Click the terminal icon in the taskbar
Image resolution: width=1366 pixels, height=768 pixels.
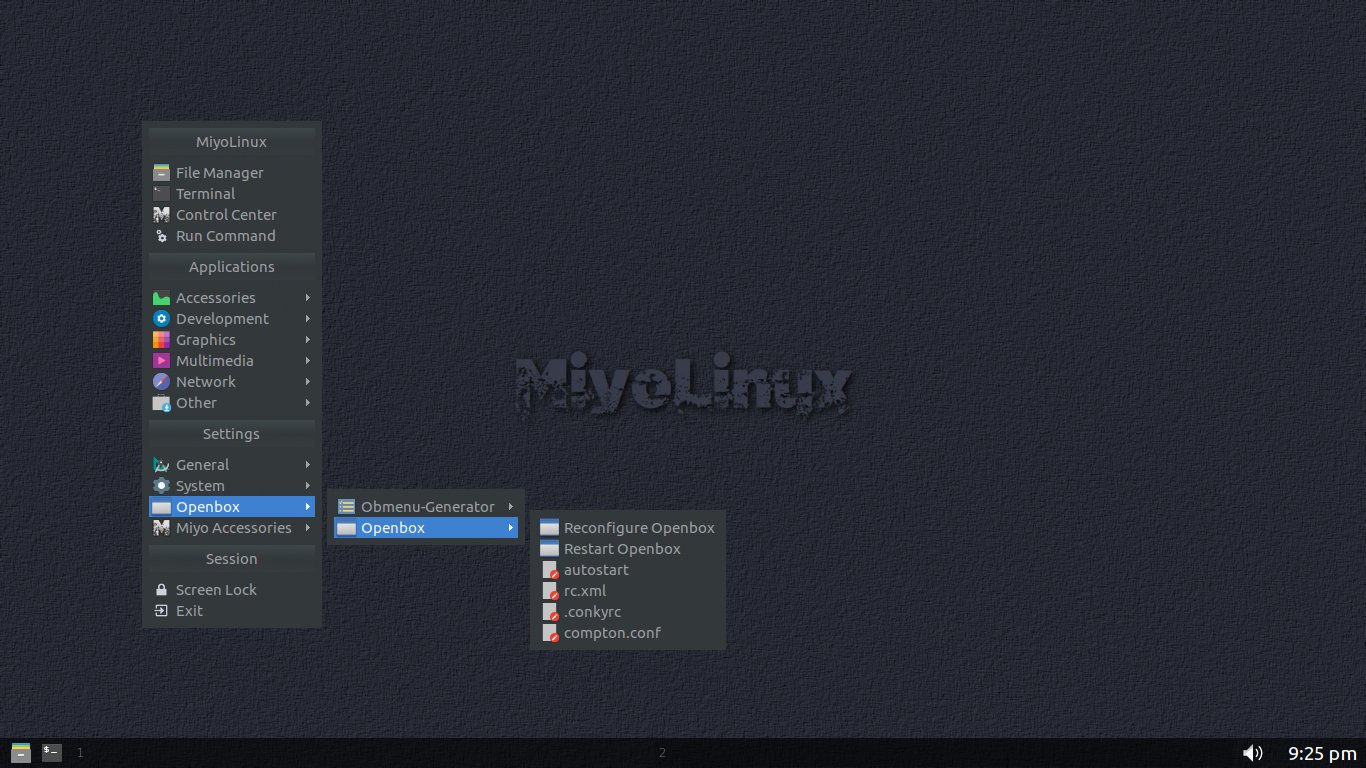(x=49, y=752)
